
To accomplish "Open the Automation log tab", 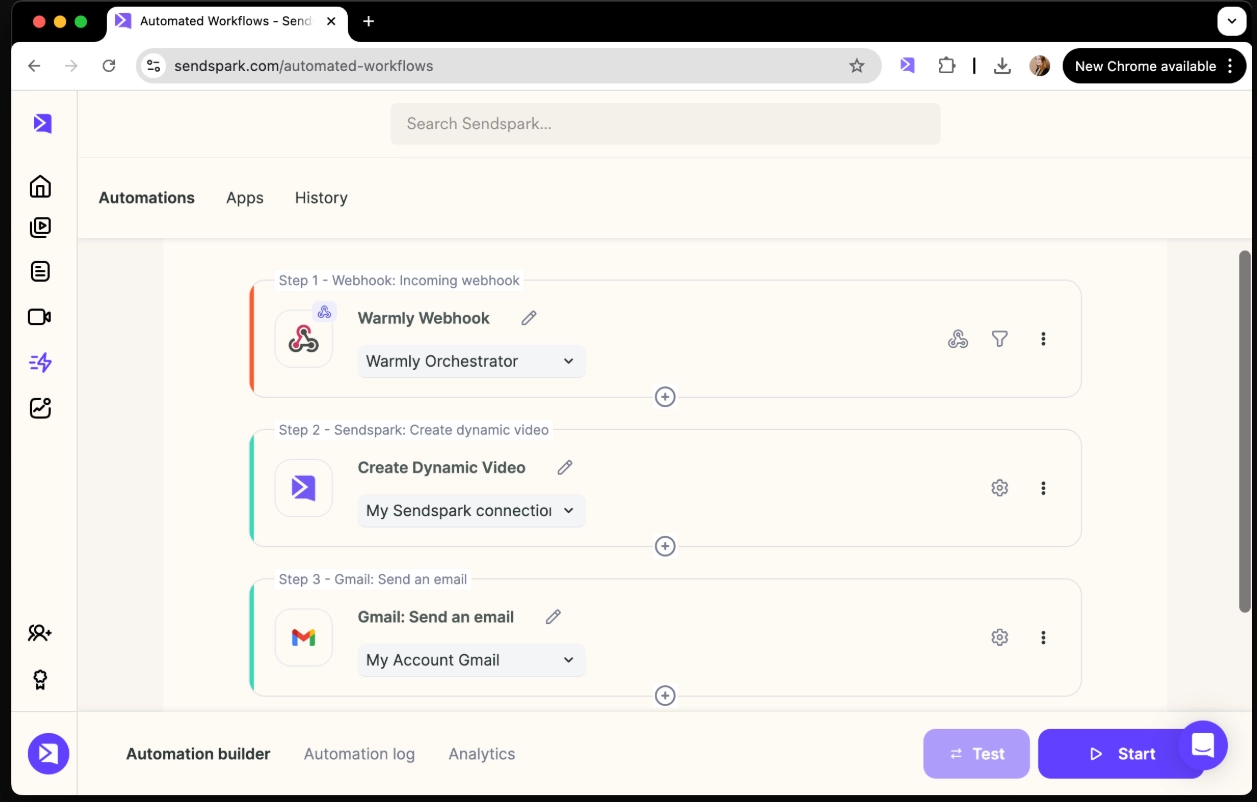I will point(359,754).
